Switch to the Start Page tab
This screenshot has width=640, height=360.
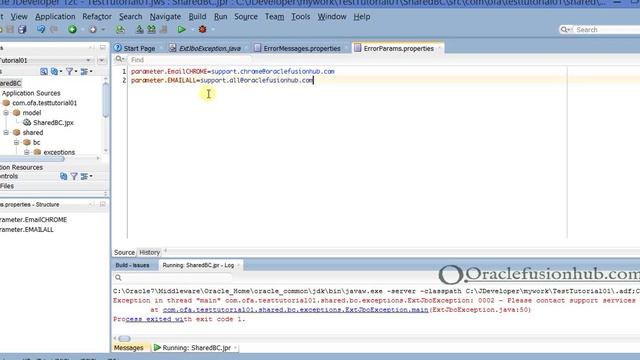pos(139,48)
